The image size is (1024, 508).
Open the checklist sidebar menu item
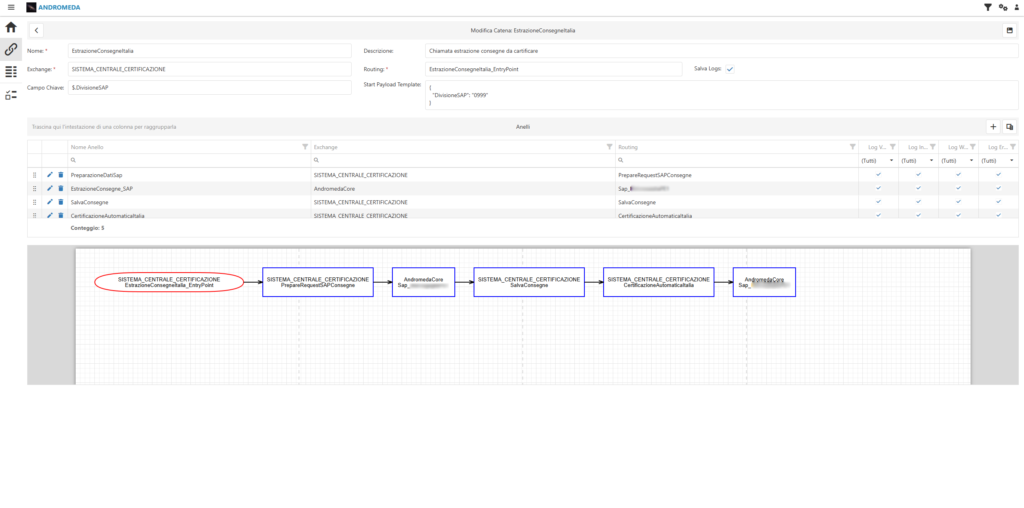[x=10, y=95]
